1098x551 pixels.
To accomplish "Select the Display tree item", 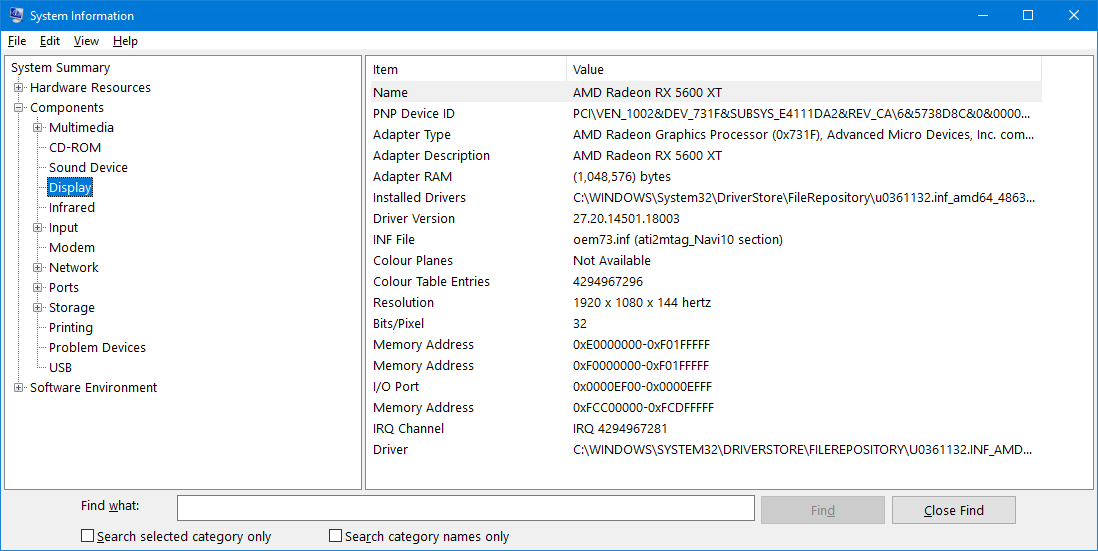I will [x=70, y=188].
